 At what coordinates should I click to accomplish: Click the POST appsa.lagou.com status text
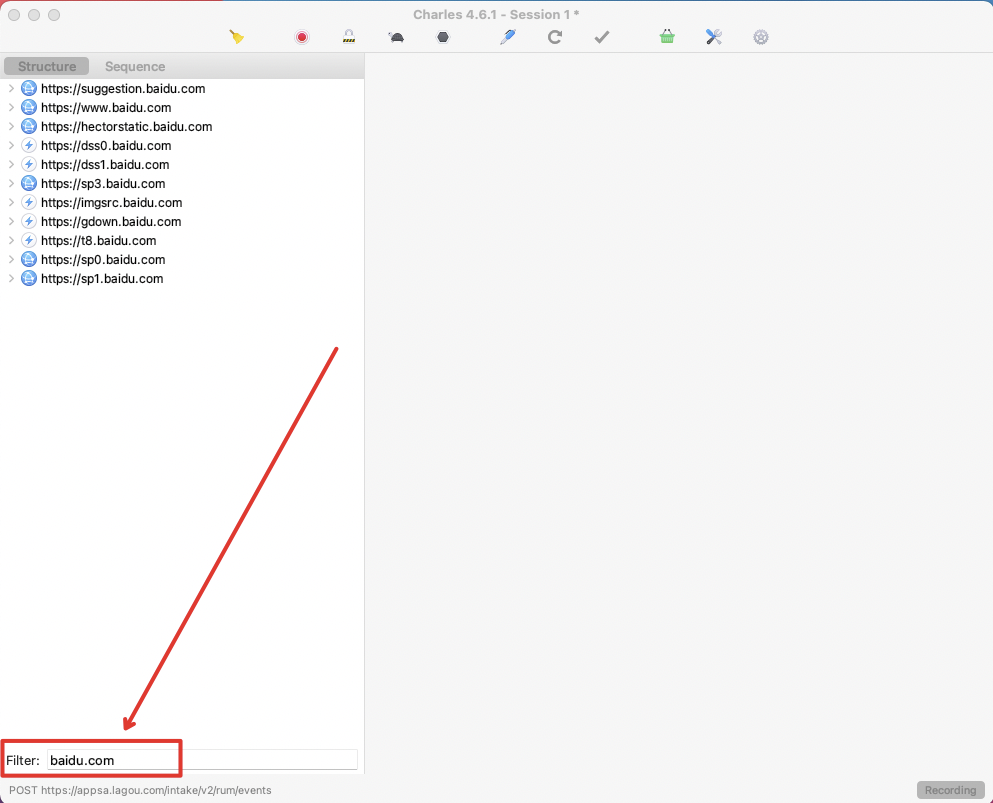pyautogui.click(x=140, y=790)
